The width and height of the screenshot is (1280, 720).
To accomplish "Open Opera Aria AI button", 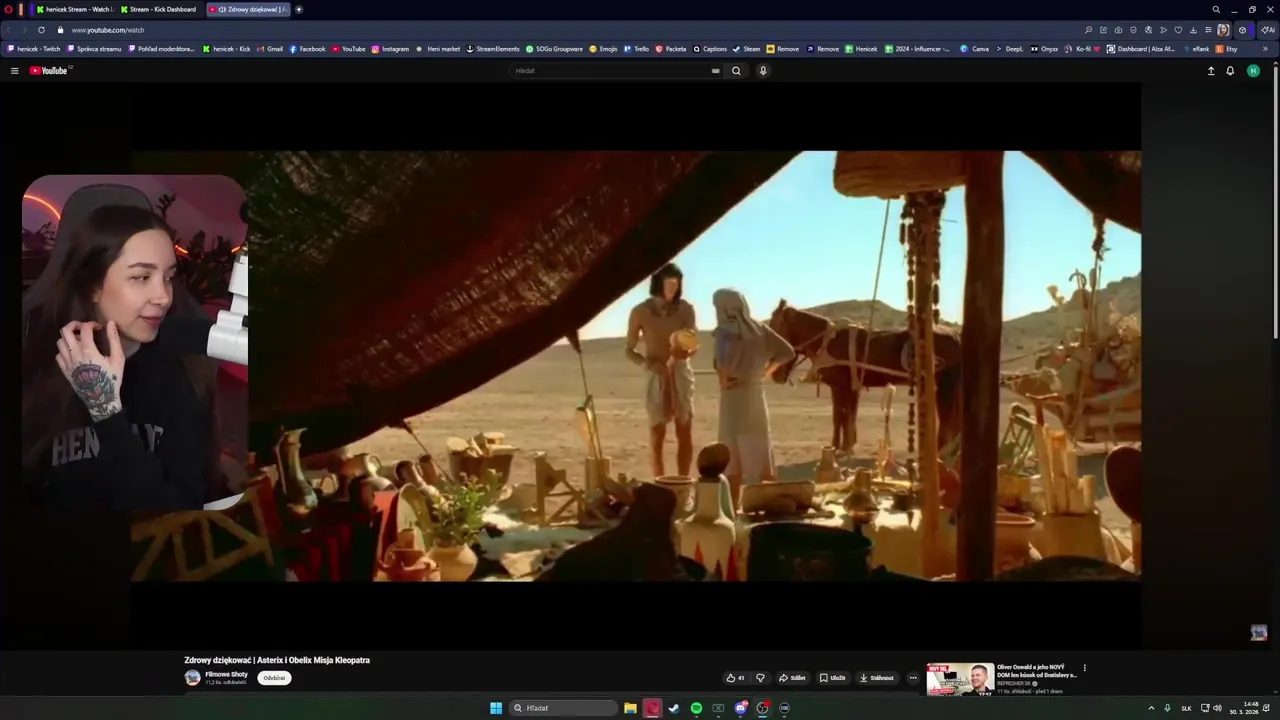I will tap(1267, 30).
